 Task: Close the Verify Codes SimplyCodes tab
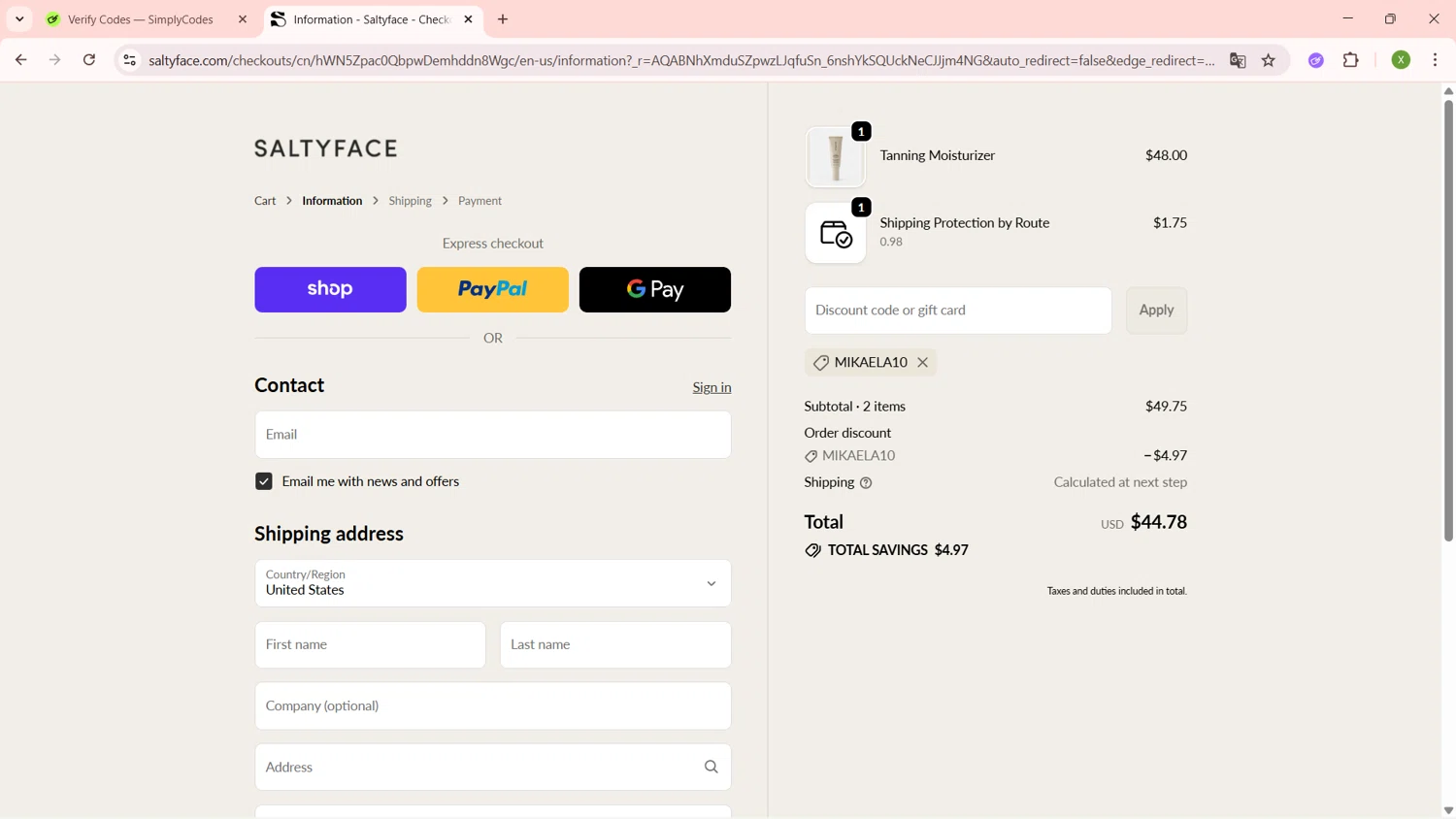click(243, 19)
